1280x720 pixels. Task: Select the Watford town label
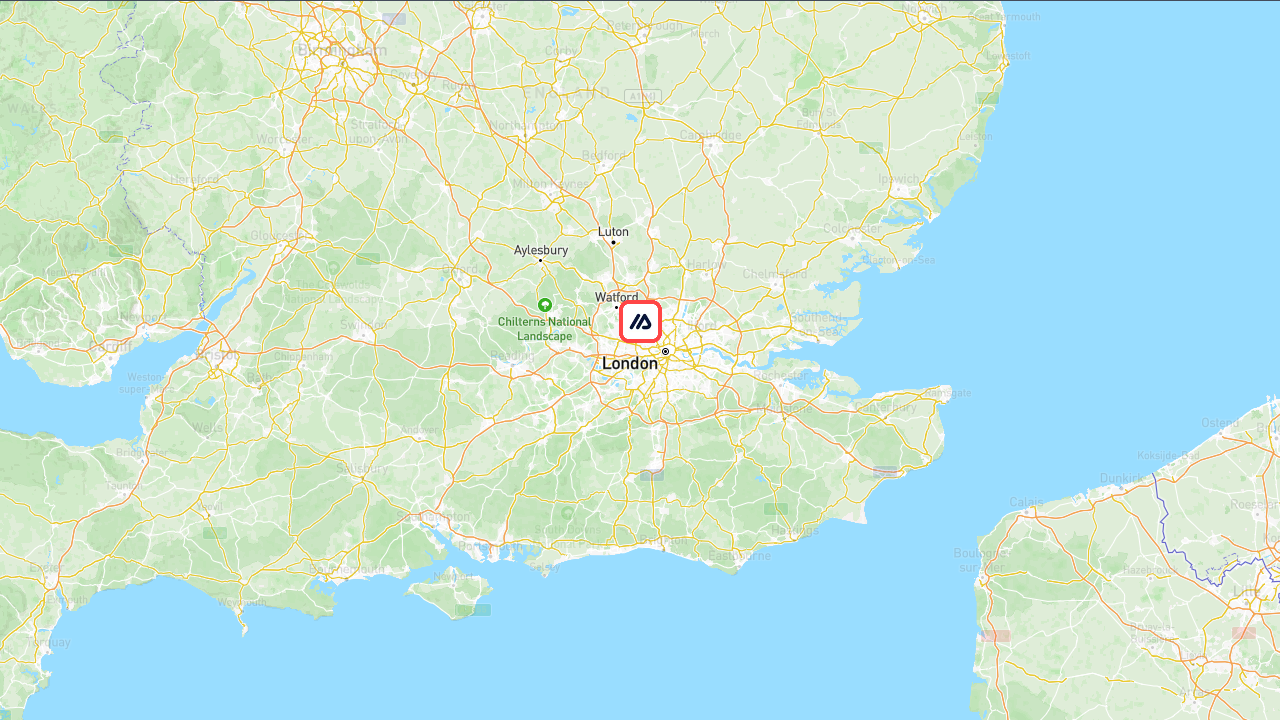pos(616,297)
